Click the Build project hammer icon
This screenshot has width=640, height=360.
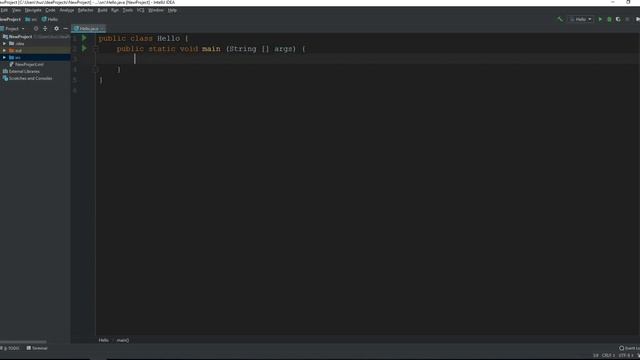[560, 19]
